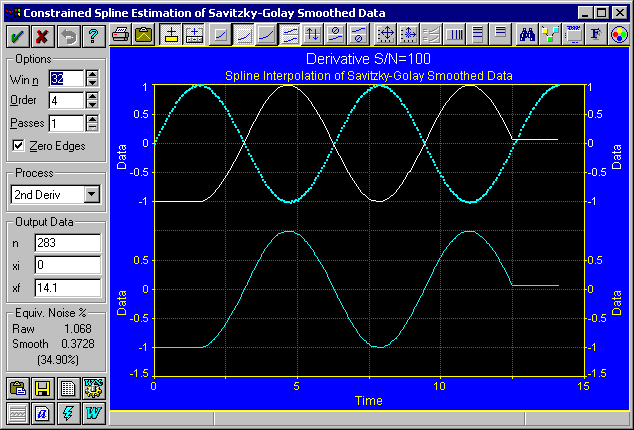This screenshot has height=430, width=634.
Task: Click the Order input field showing 4
Action: [x=66, y=100]
